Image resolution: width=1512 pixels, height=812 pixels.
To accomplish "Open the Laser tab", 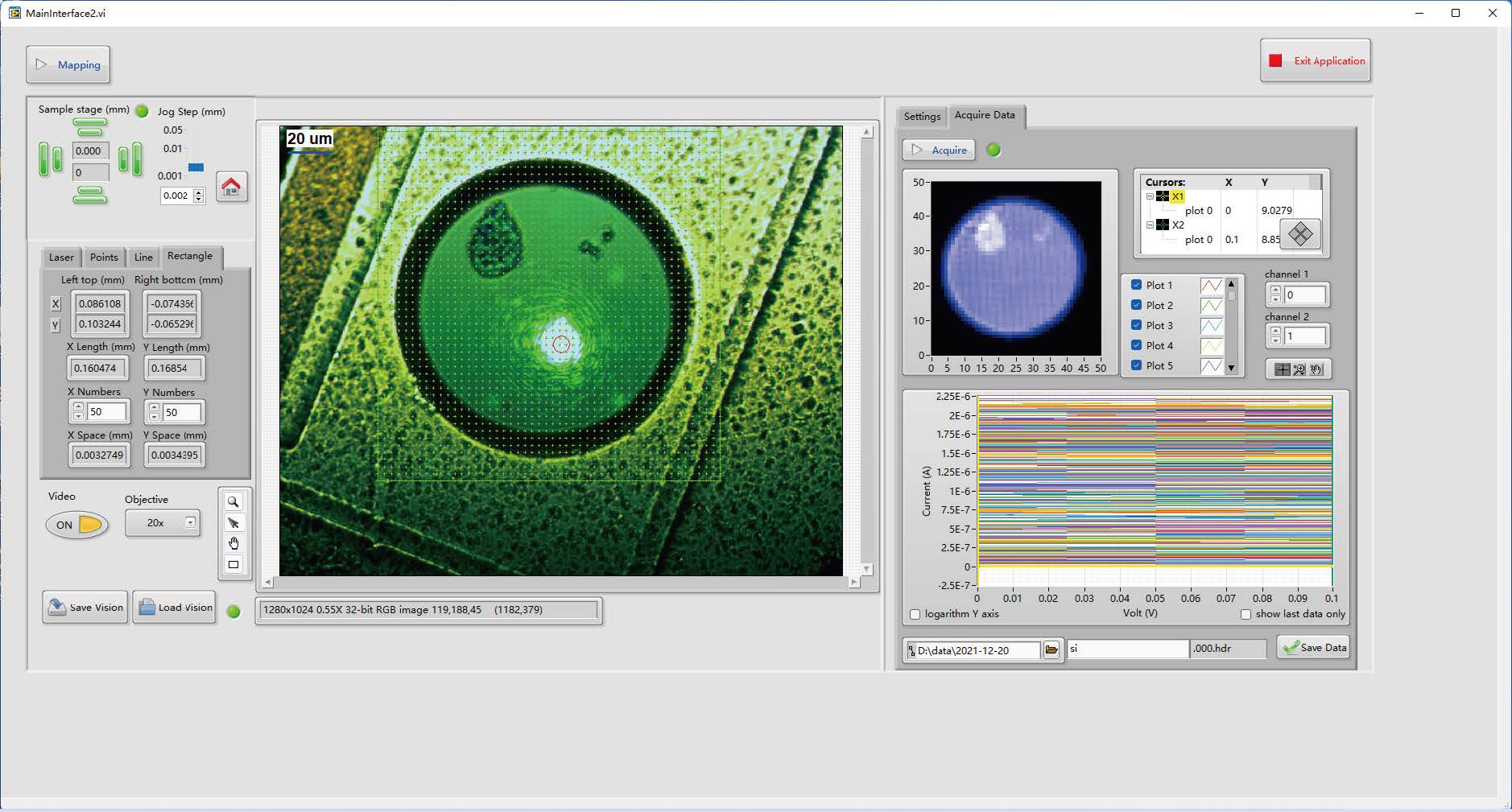I will click(x=61, y=258).
